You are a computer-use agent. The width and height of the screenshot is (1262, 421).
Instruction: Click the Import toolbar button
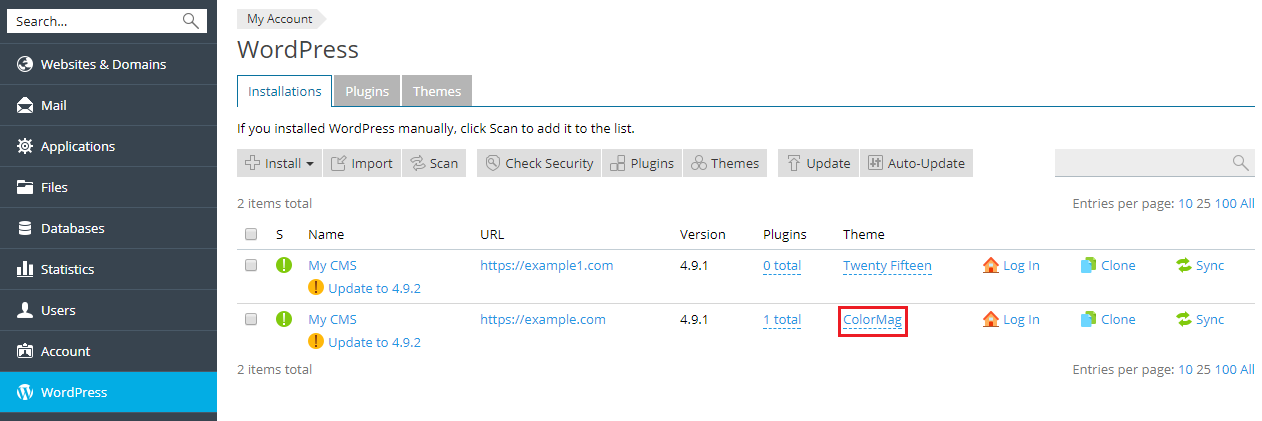pos(362,163)
